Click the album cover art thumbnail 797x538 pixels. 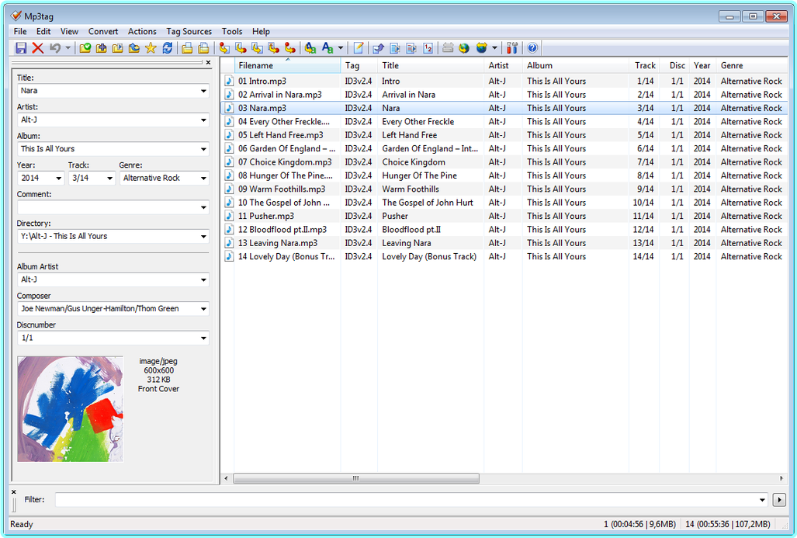click(70, 409)
